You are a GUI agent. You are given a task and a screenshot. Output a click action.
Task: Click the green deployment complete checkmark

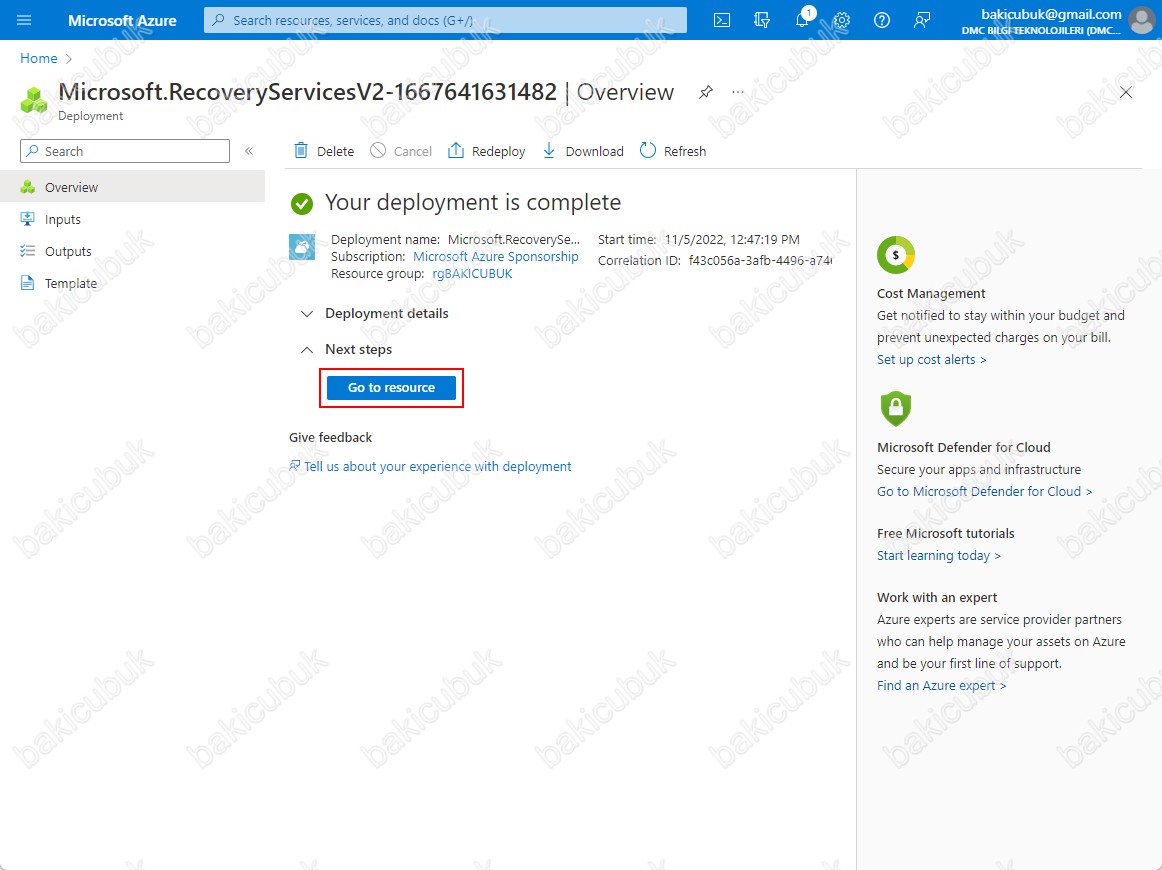302,203
